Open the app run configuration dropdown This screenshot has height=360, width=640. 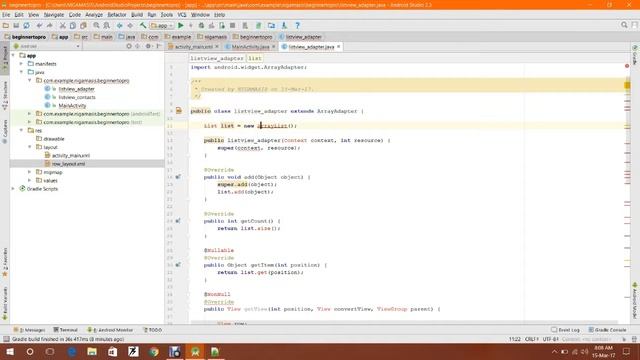(x=162, y=25)
